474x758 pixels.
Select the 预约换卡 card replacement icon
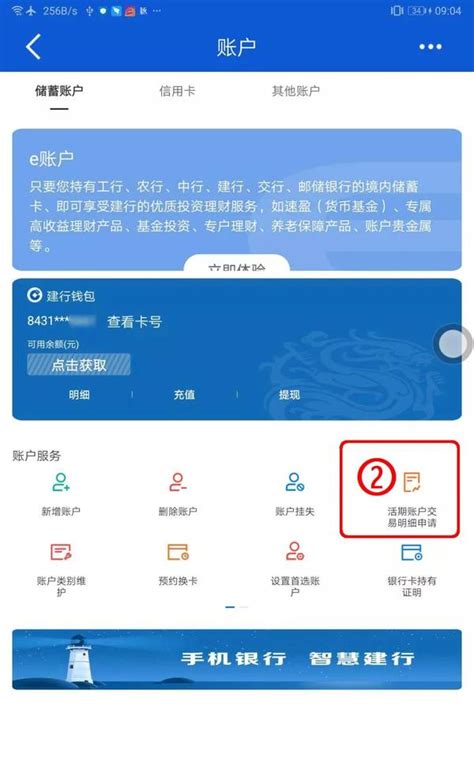(178, 552)
